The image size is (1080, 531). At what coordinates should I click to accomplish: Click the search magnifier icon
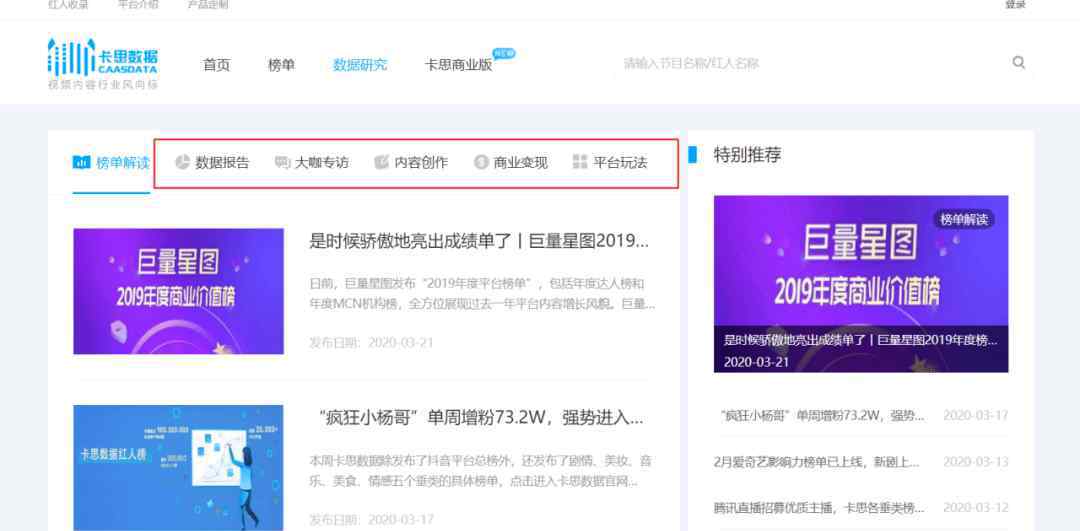[1019, 63]
